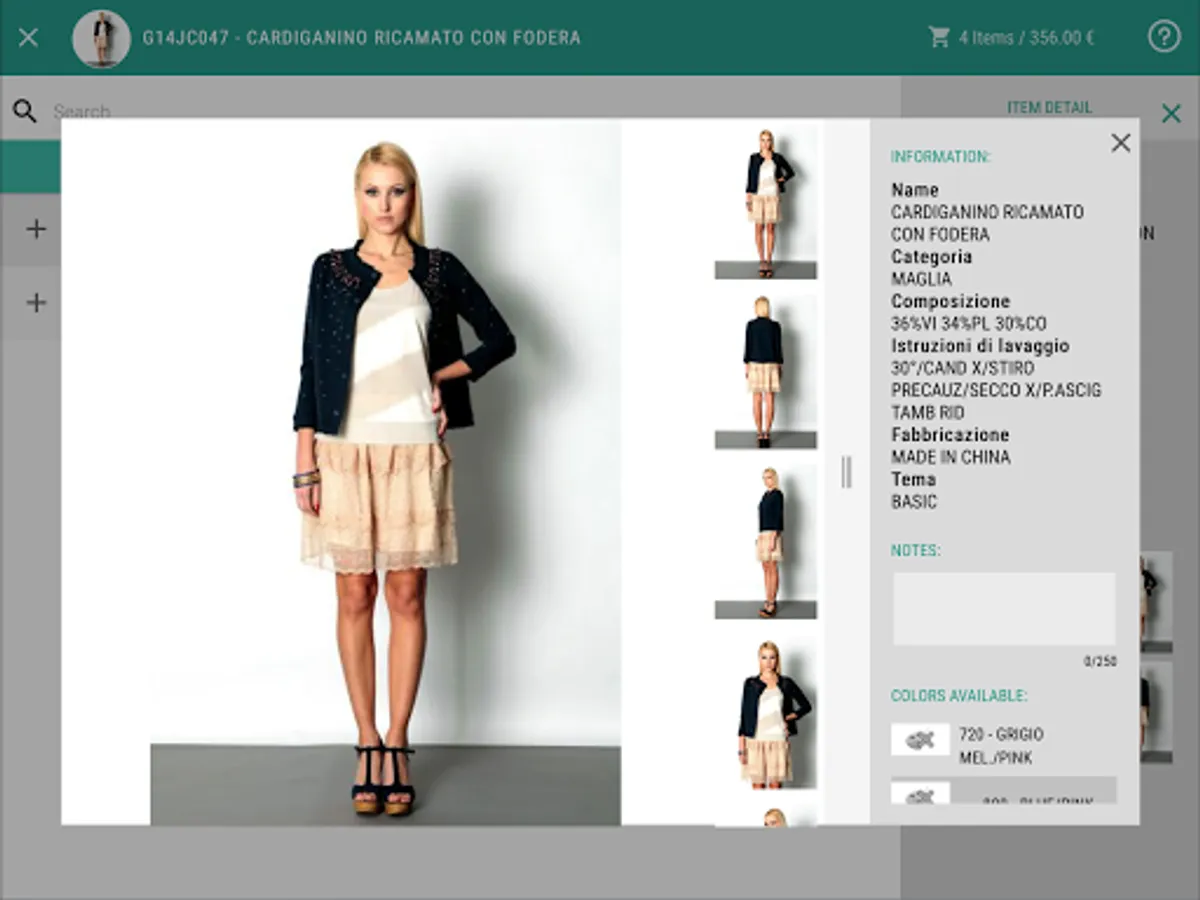
Task: Click the INFORMATION heading
Action: pyautogui.click(x=940, y=156)
